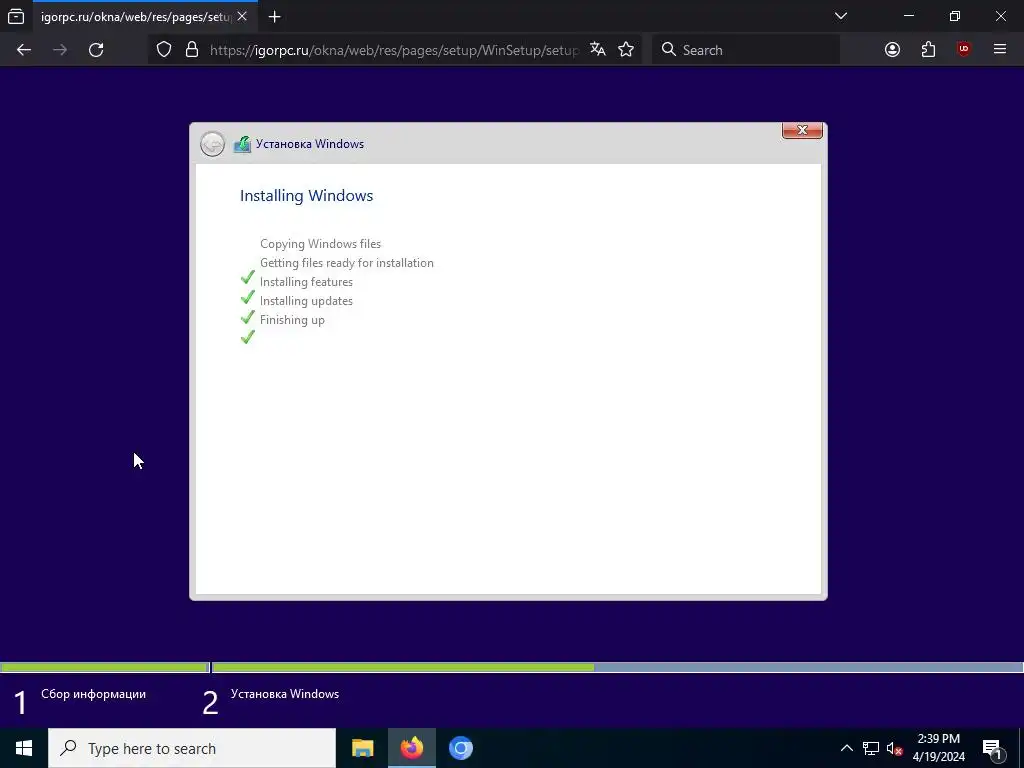Restore down the Firefox window
The image size is (1024, 768).
click(x=955, y=16)
